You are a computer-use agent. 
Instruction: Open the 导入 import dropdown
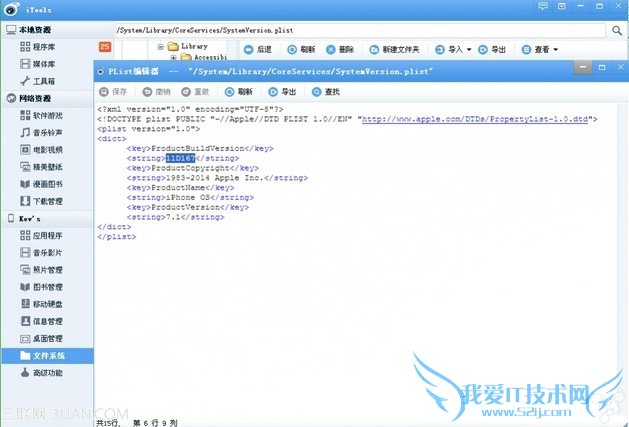click(453, 49)
